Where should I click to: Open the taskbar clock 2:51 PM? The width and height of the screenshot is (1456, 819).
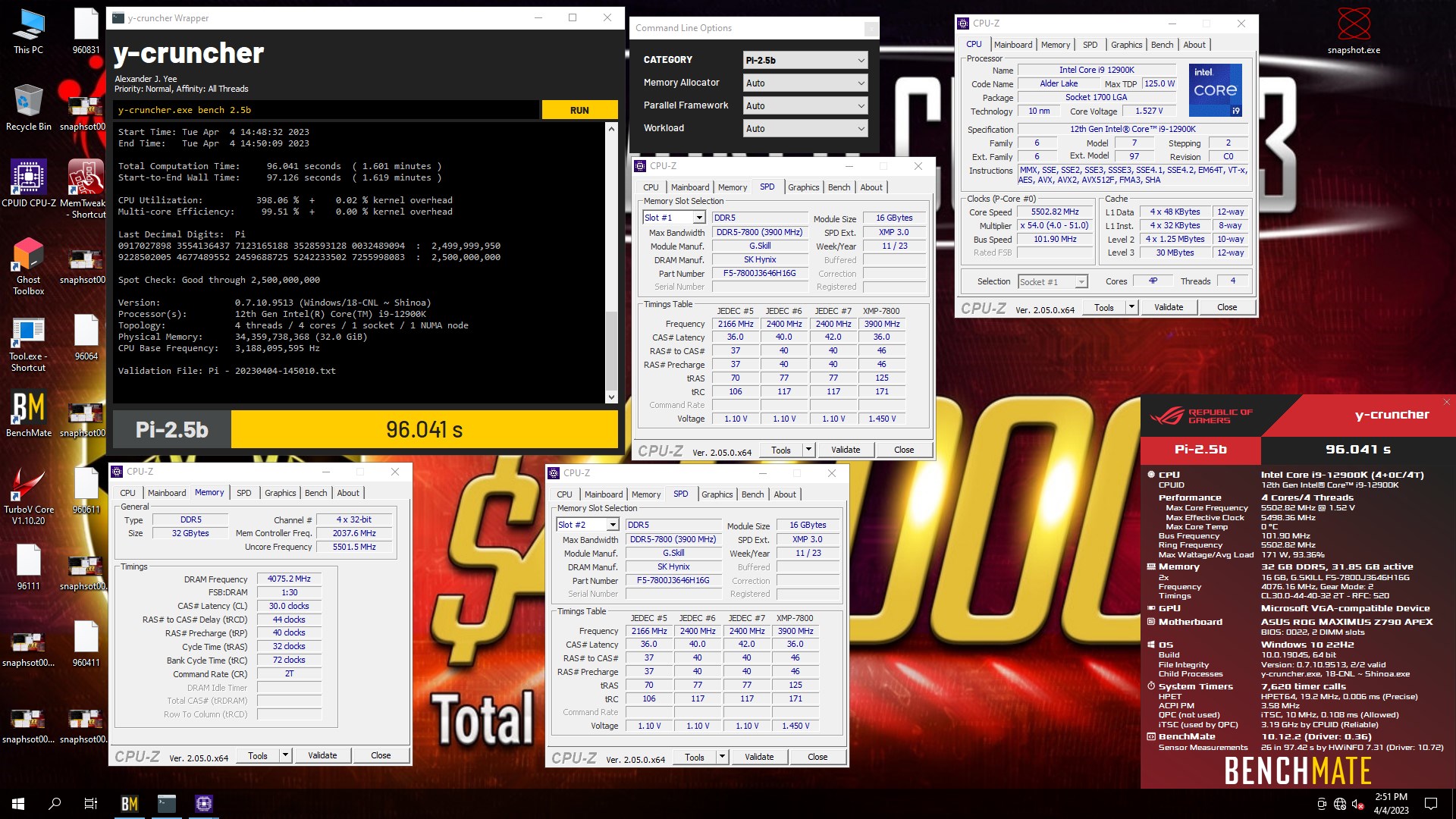pyautogui.click(x=1391, y=804)
